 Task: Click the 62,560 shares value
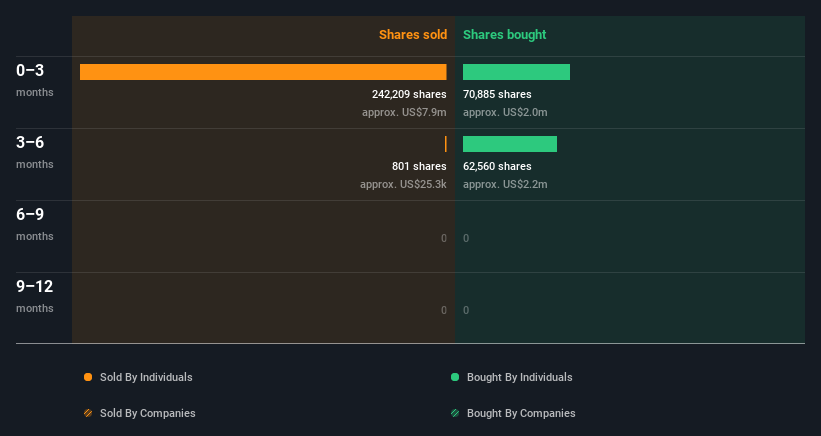497,166
